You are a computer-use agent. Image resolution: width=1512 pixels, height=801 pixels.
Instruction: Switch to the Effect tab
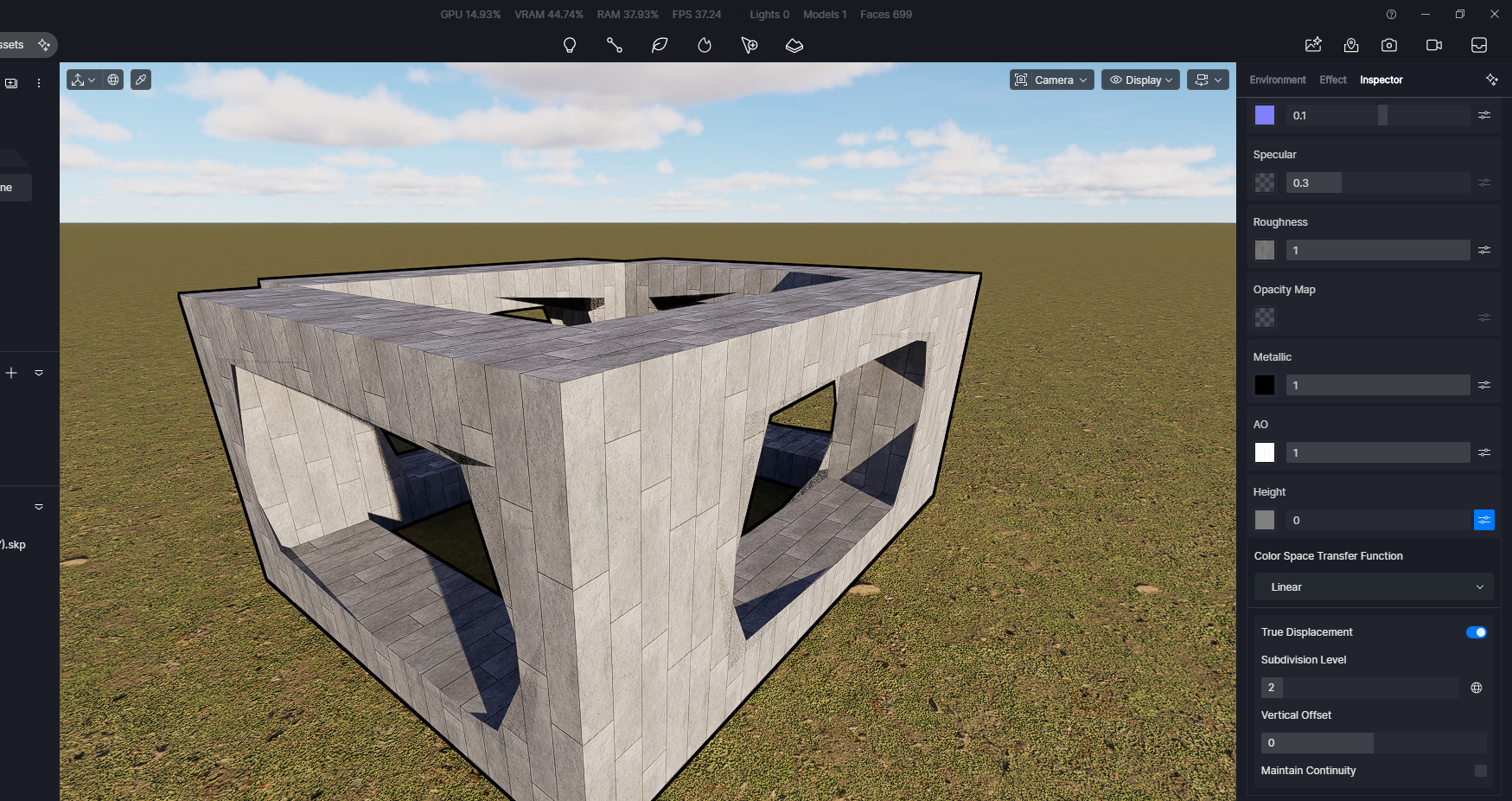[x=1333, y=80]
